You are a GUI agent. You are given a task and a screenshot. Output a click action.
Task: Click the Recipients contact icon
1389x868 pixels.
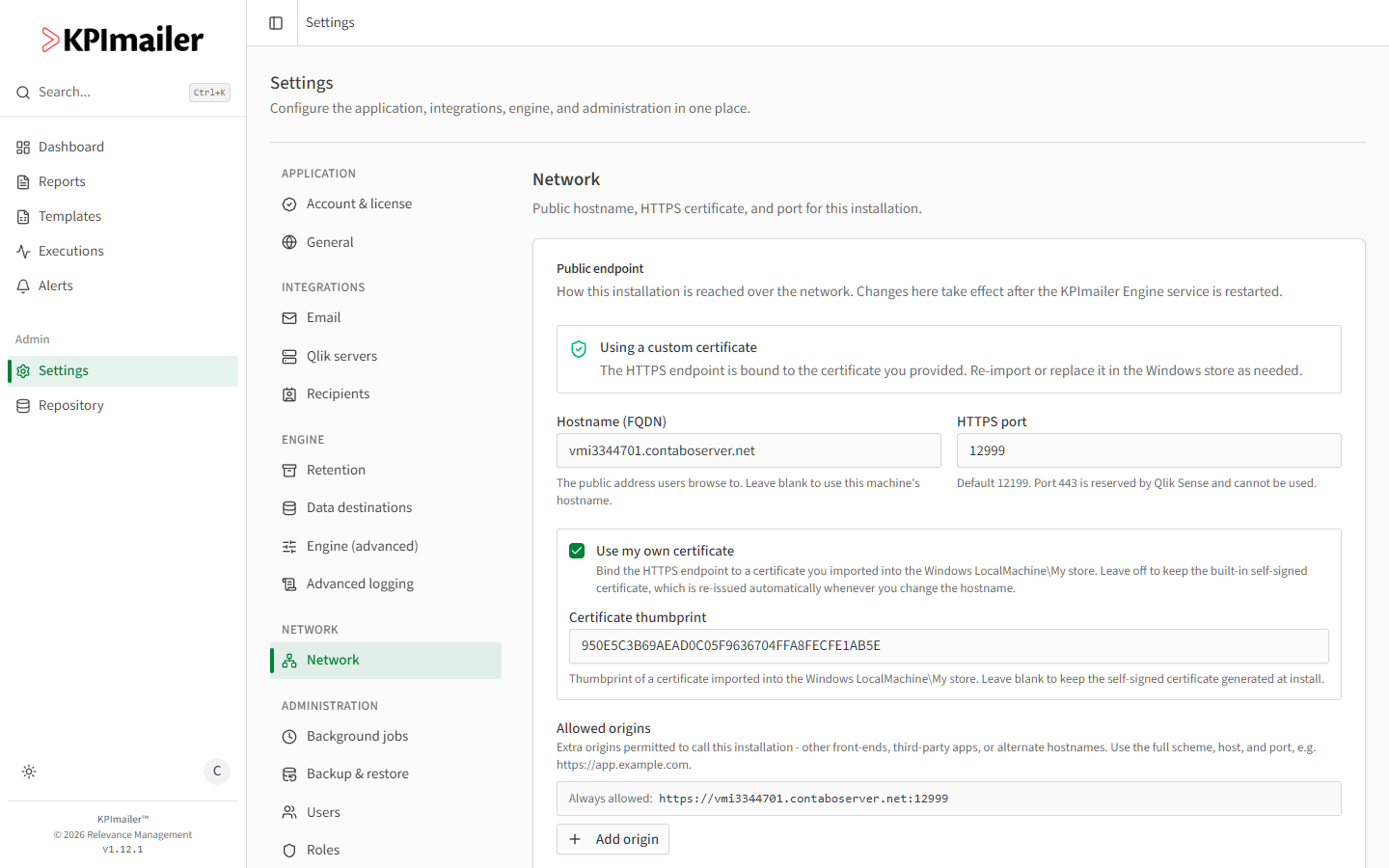pyautogui.click(x=289, y=394)
